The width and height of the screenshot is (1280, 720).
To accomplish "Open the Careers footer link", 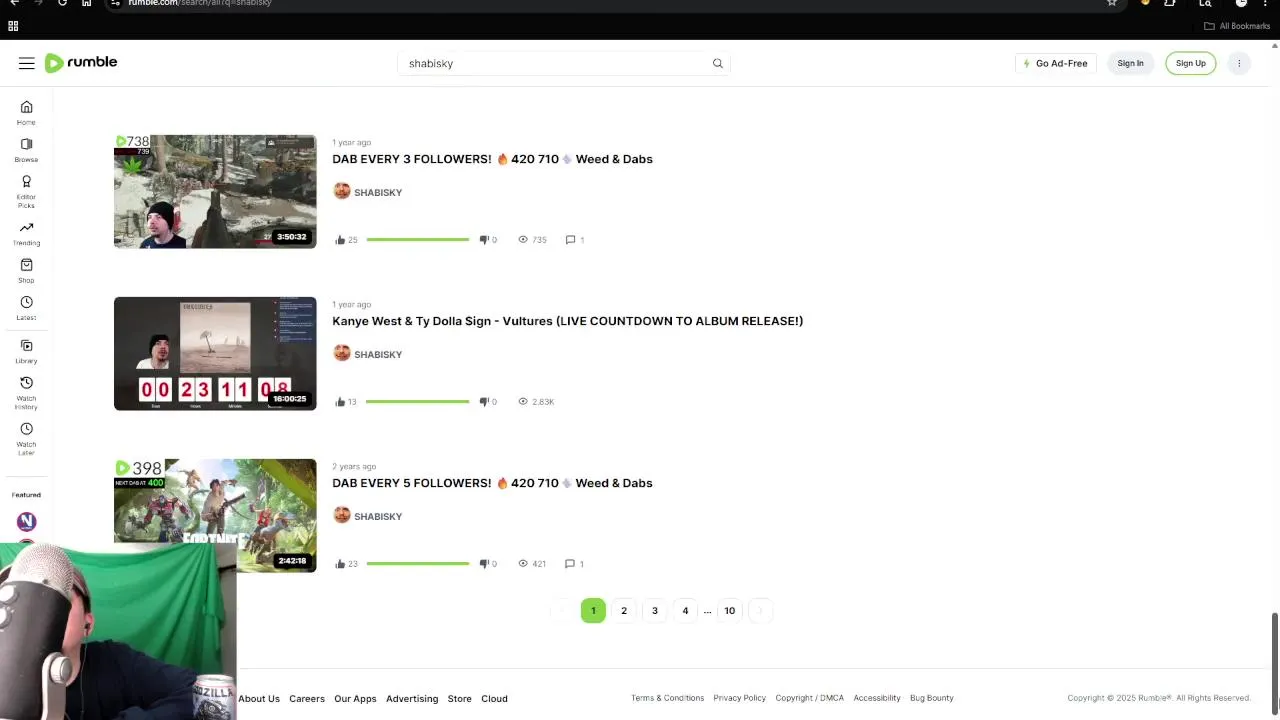I will click(307, 699).
